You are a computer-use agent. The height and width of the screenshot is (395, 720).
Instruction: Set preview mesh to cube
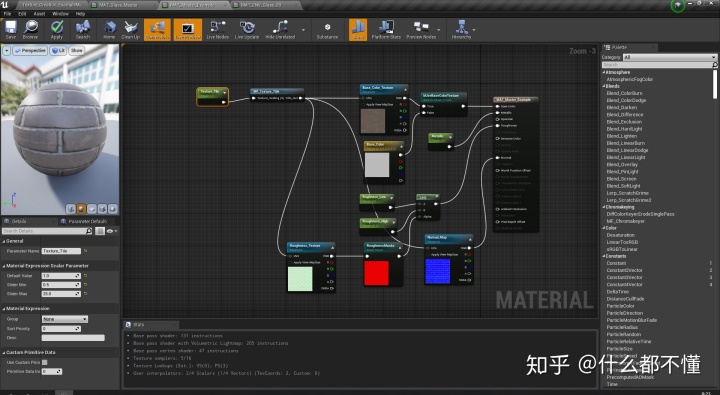[102, 209]
